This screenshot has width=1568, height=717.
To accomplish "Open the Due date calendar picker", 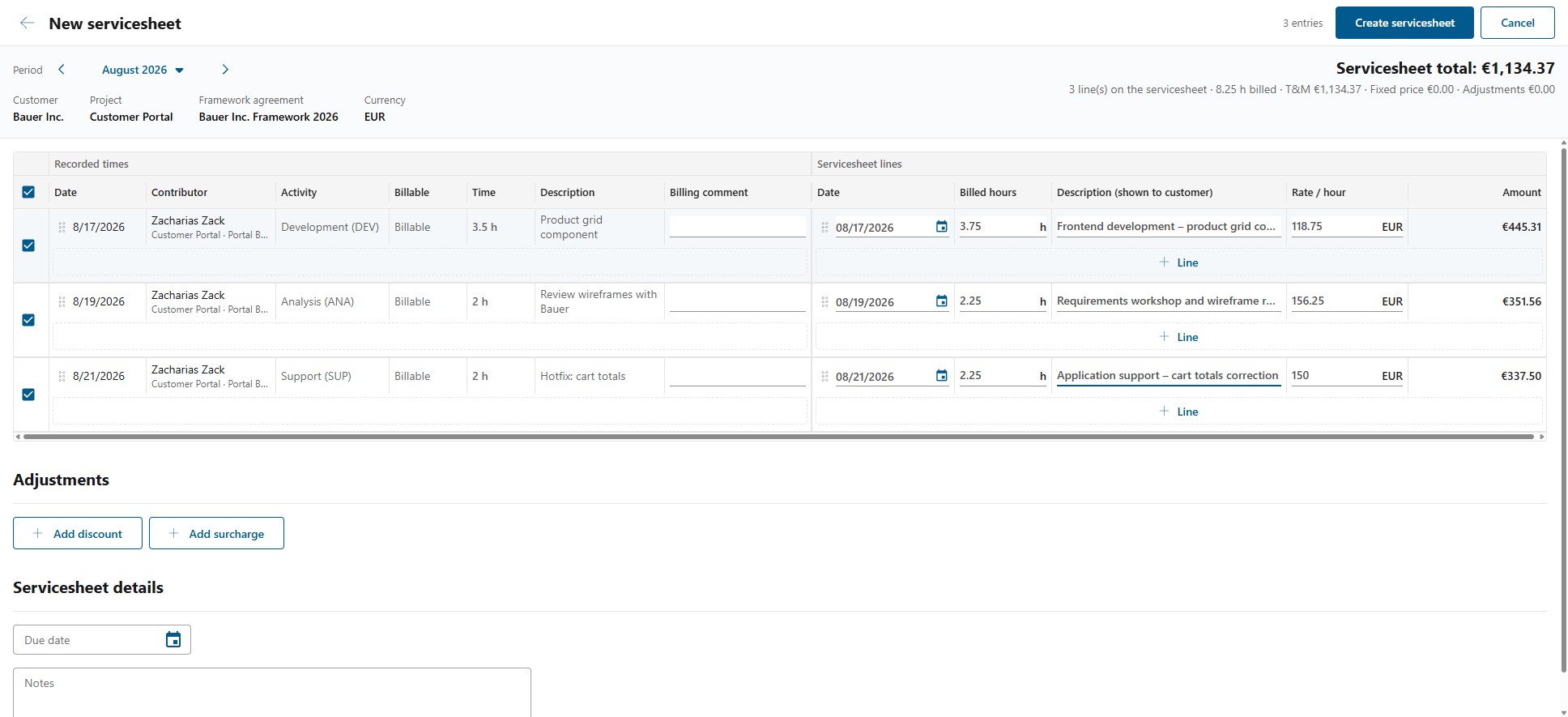I will (173, 640).
